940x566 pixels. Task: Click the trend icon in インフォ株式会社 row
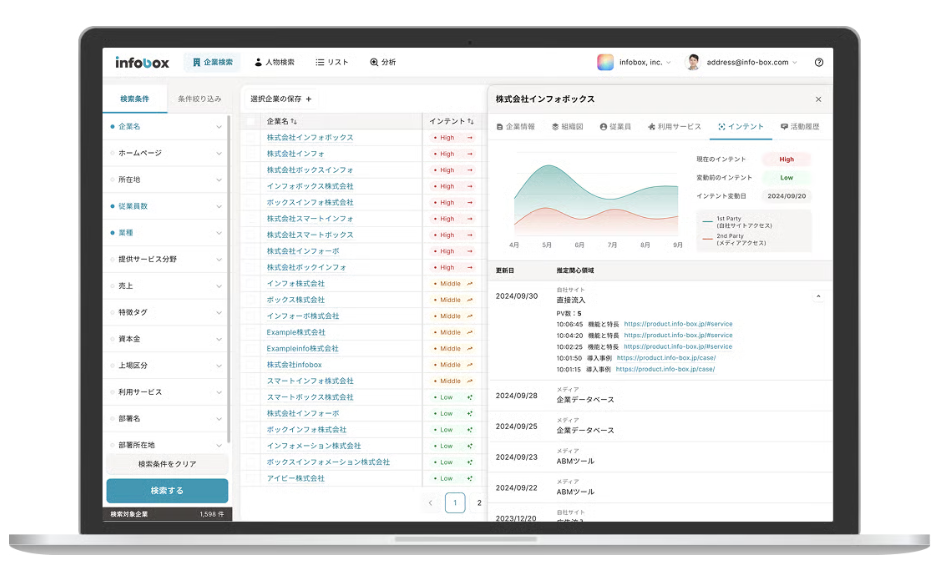coord(470,284)
